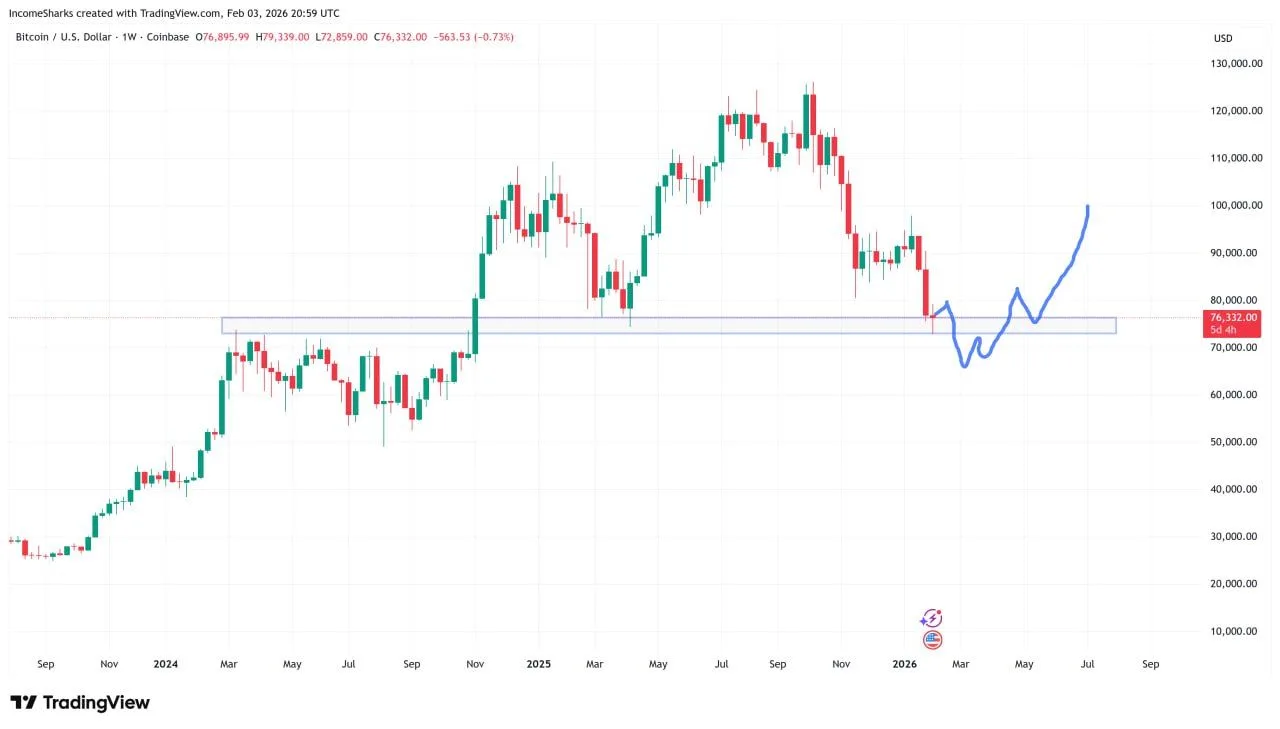Click the US flag economic event icon
This screenshot has width=1280, height=729.
point(932,640)
